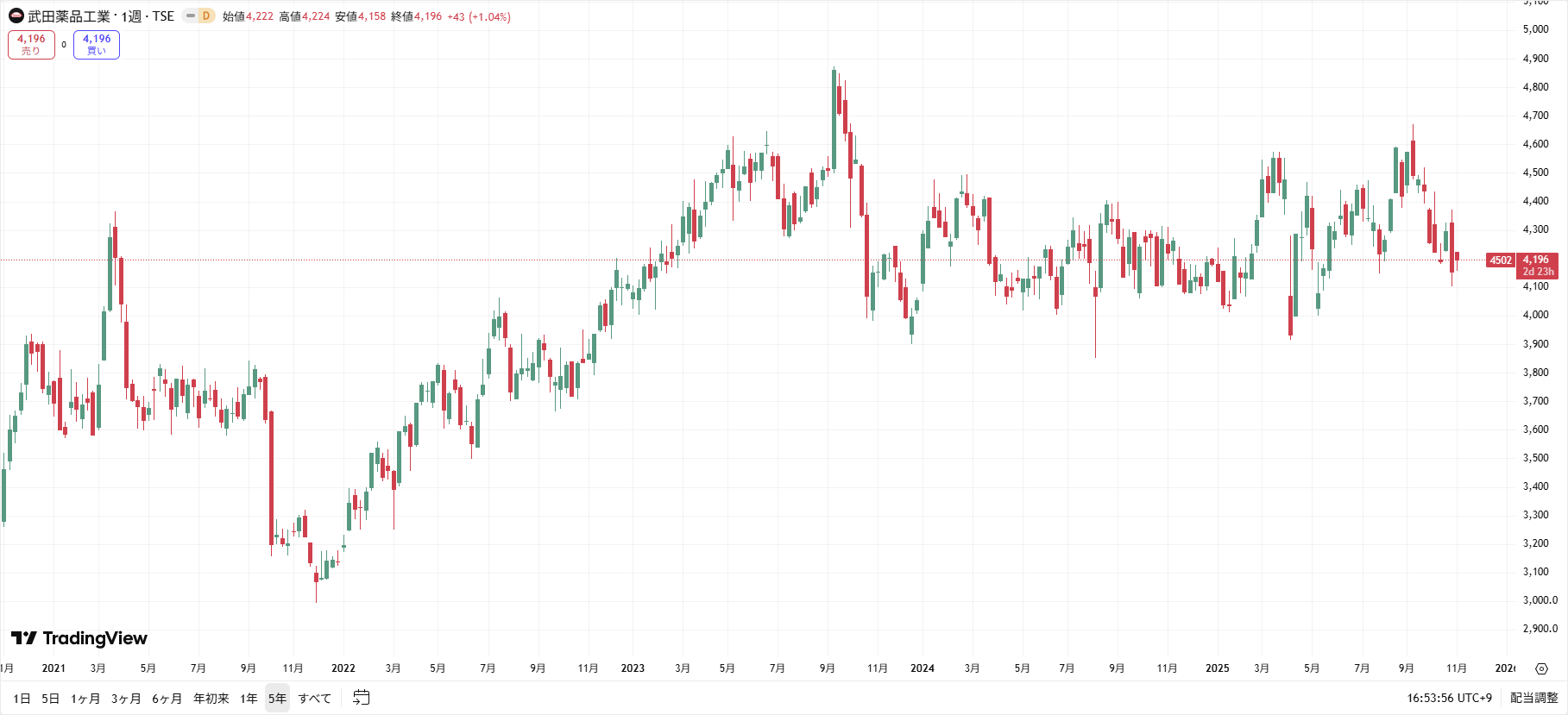Click the Takeda company logo icon
This screenshot has width=1568, height=715.
point(16,16)
